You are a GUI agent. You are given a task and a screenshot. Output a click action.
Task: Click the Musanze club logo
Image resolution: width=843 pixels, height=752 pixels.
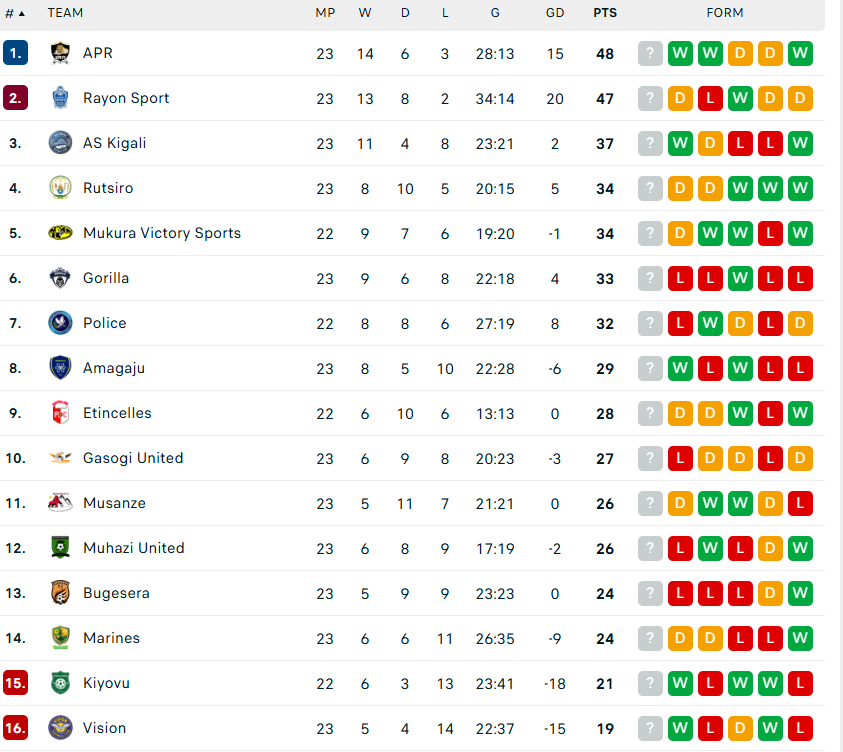(60, 503)
